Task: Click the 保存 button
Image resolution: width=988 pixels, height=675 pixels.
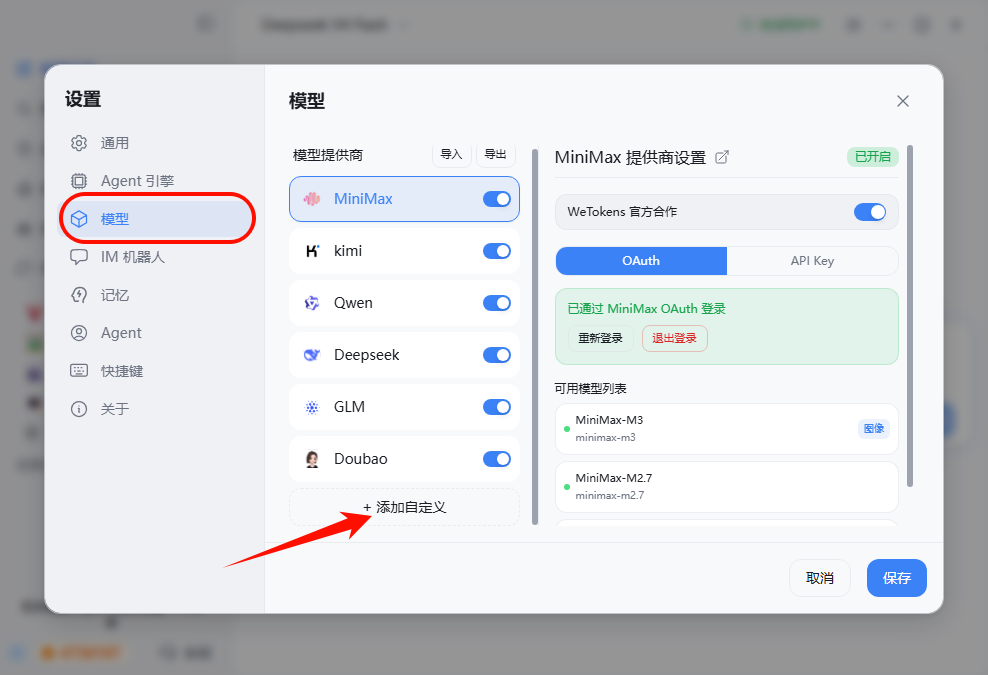Action: pyautogui.click(x=897, y=578)
